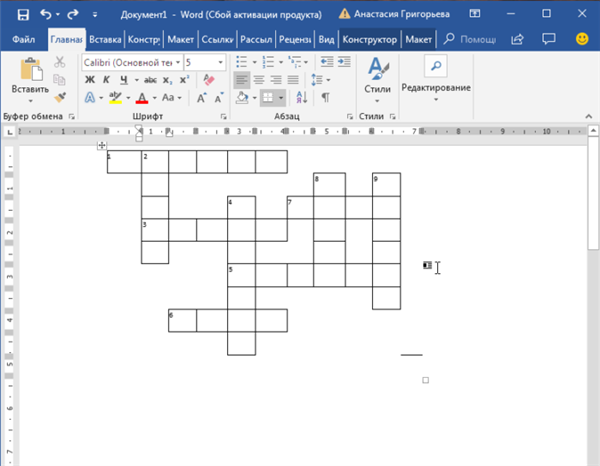Redo the last action
The width and height of the screenshot is (600, 466).
pos(72,15)
